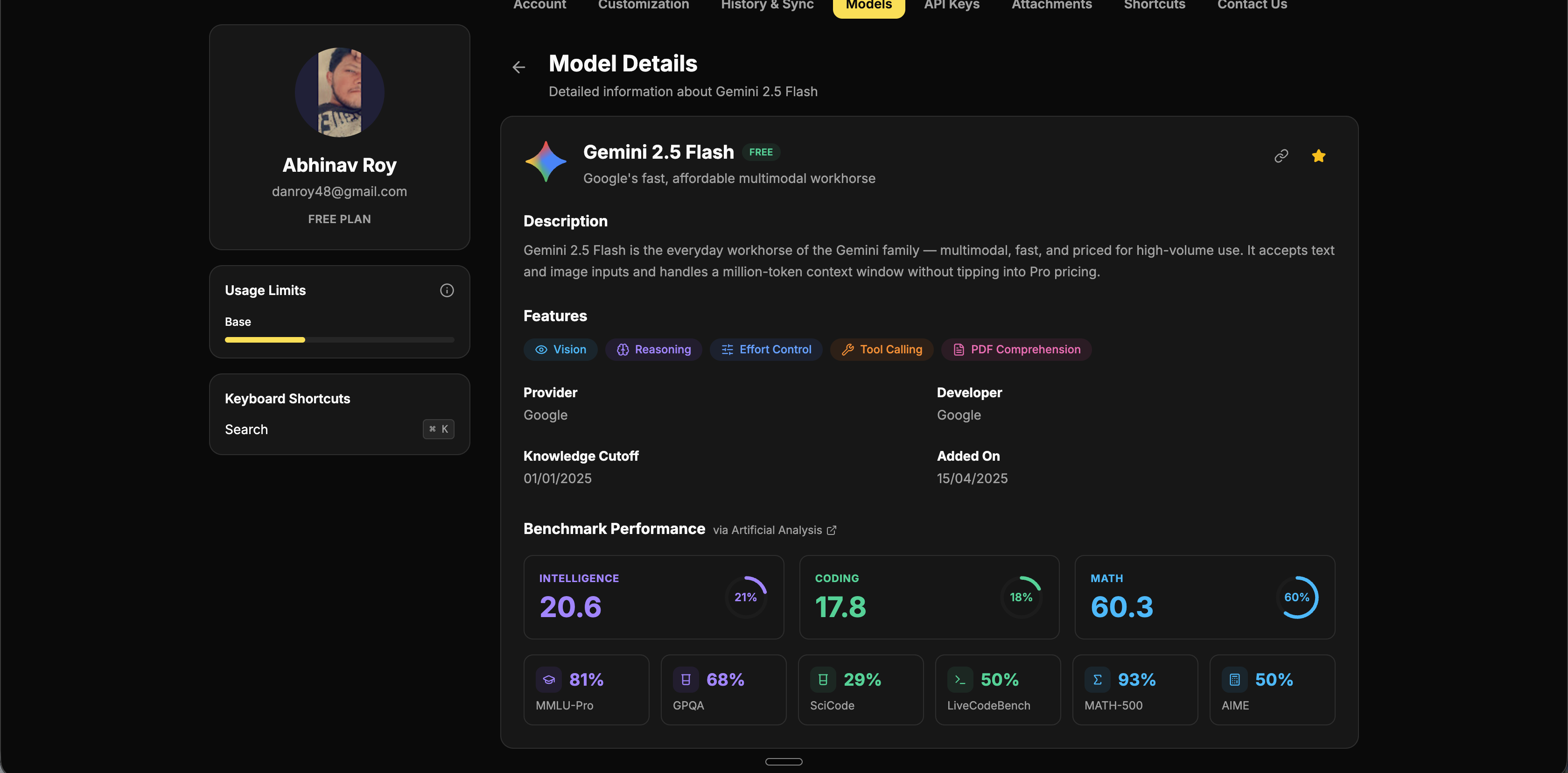Screen dimensions: 1568x773
Task: Toggle the favorite star for Gemini 2.5 Flash
Action: click(x=1318, y=156)
